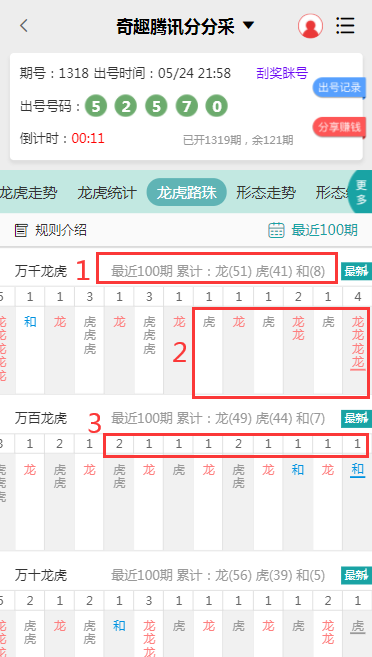
Task: Tap the 最新 badge for 万千龙虎
Action: point(356,271)
